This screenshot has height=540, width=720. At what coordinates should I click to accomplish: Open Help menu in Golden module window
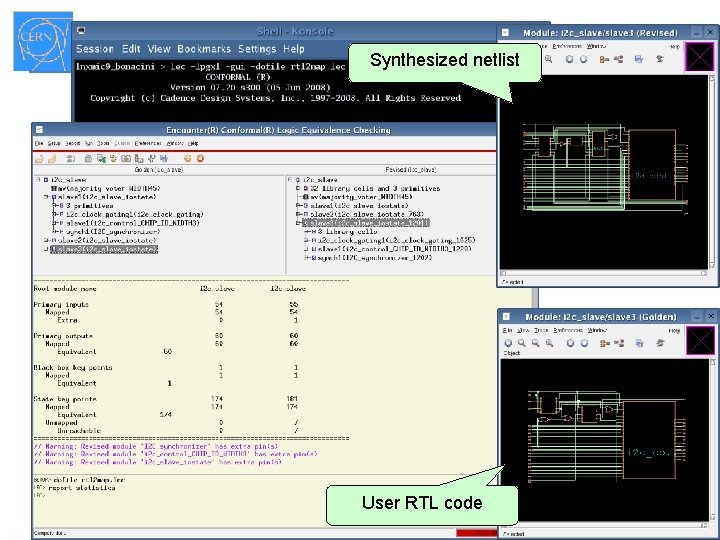tap(674, 330)
